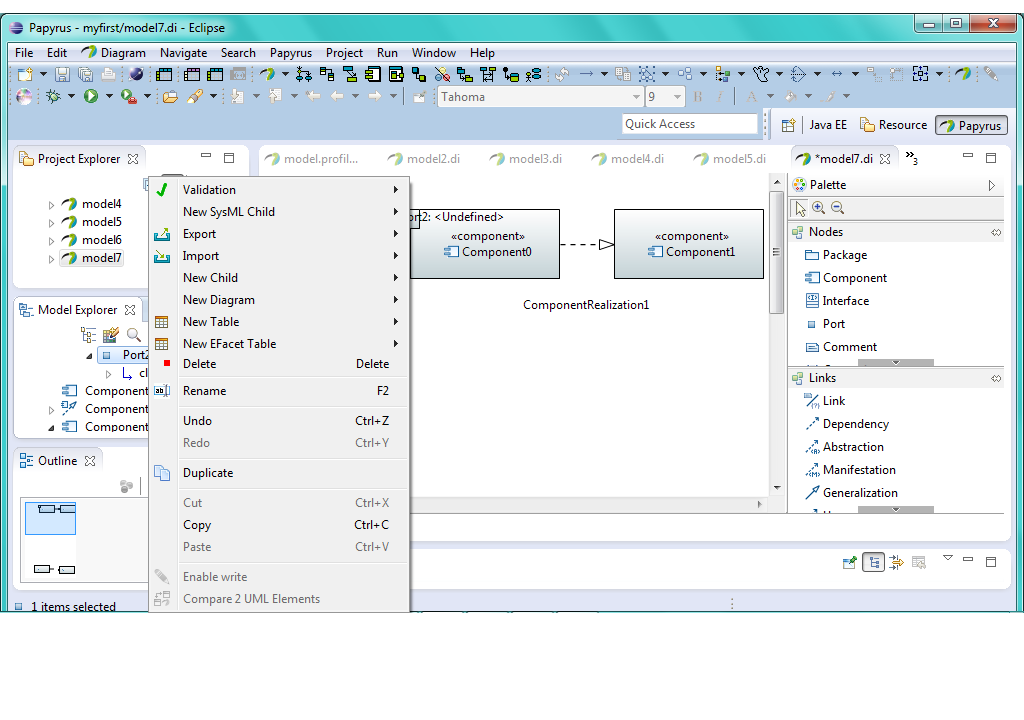Switch to the Papyrus perspective
Screen dimensions: 1024x720
971,125
